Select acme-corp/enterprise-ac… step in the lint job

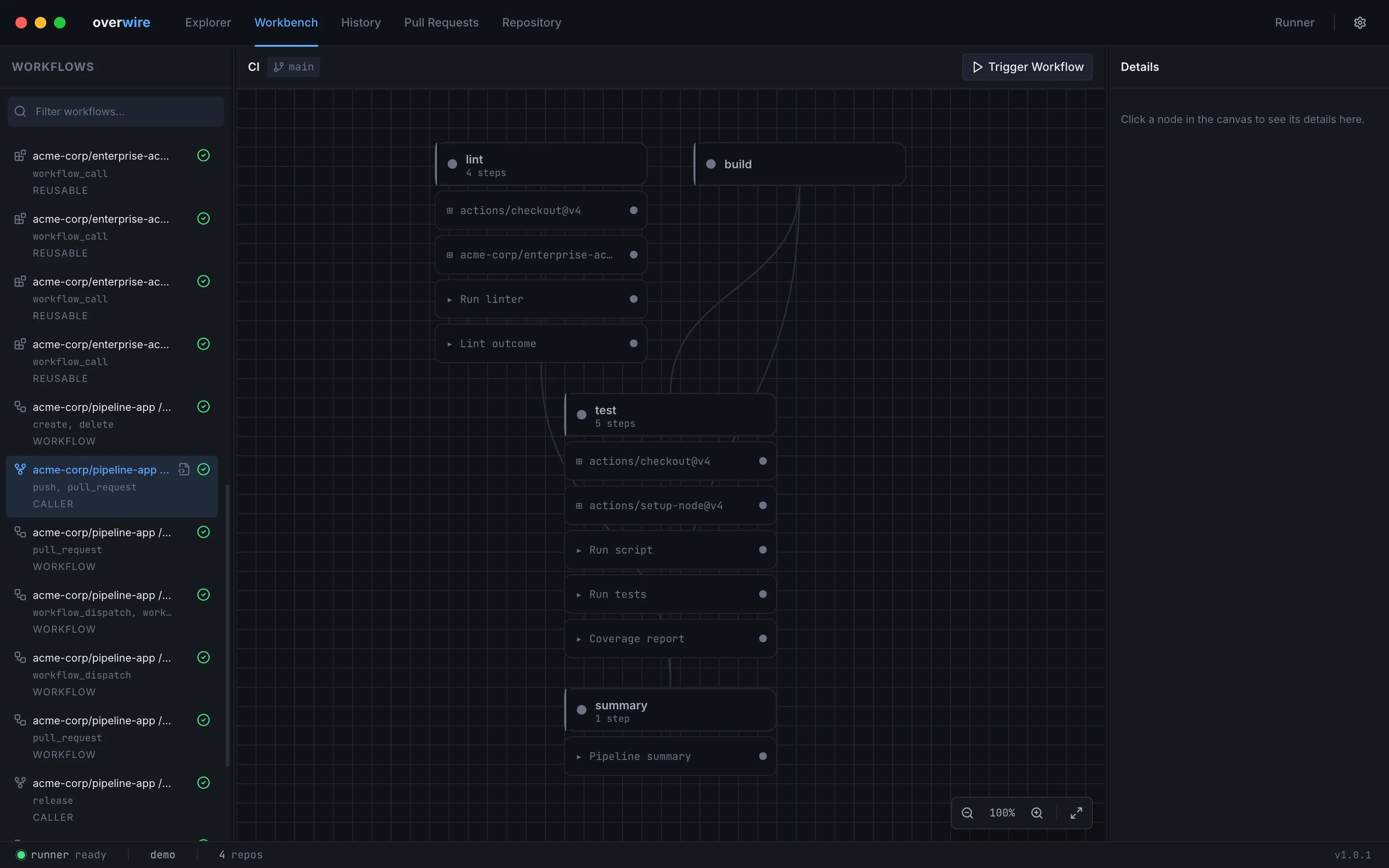point(541,255)
